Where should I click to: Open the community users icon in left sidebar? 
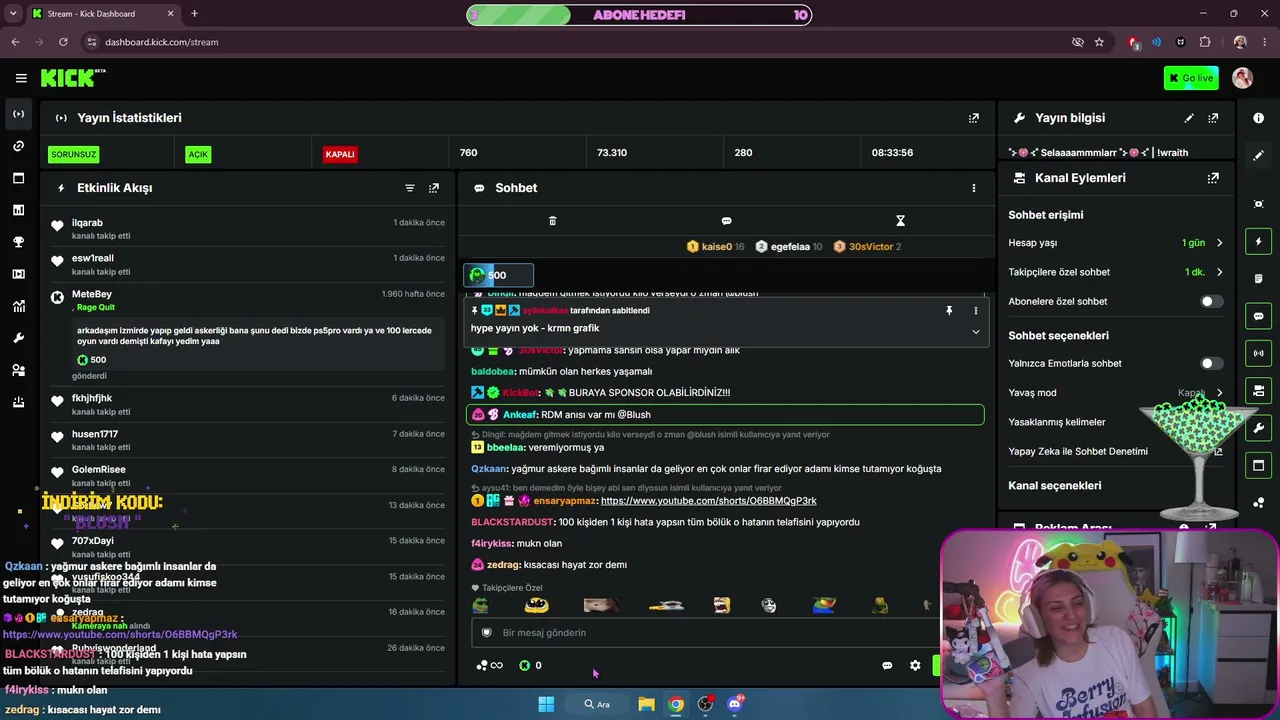point(18,370)
